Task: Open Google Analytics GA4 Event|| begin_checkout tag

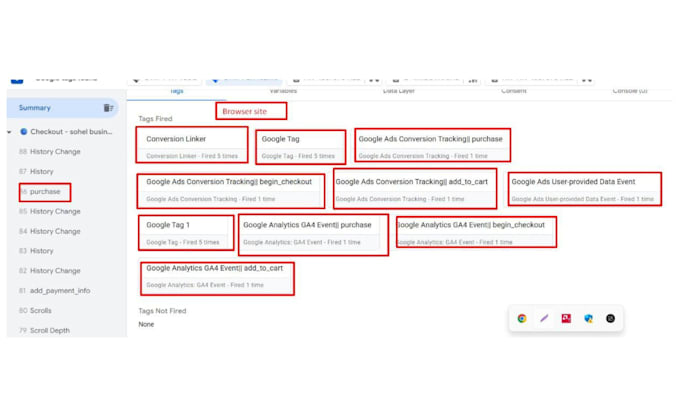Action: pyautogui.click(x=476, y=232)
